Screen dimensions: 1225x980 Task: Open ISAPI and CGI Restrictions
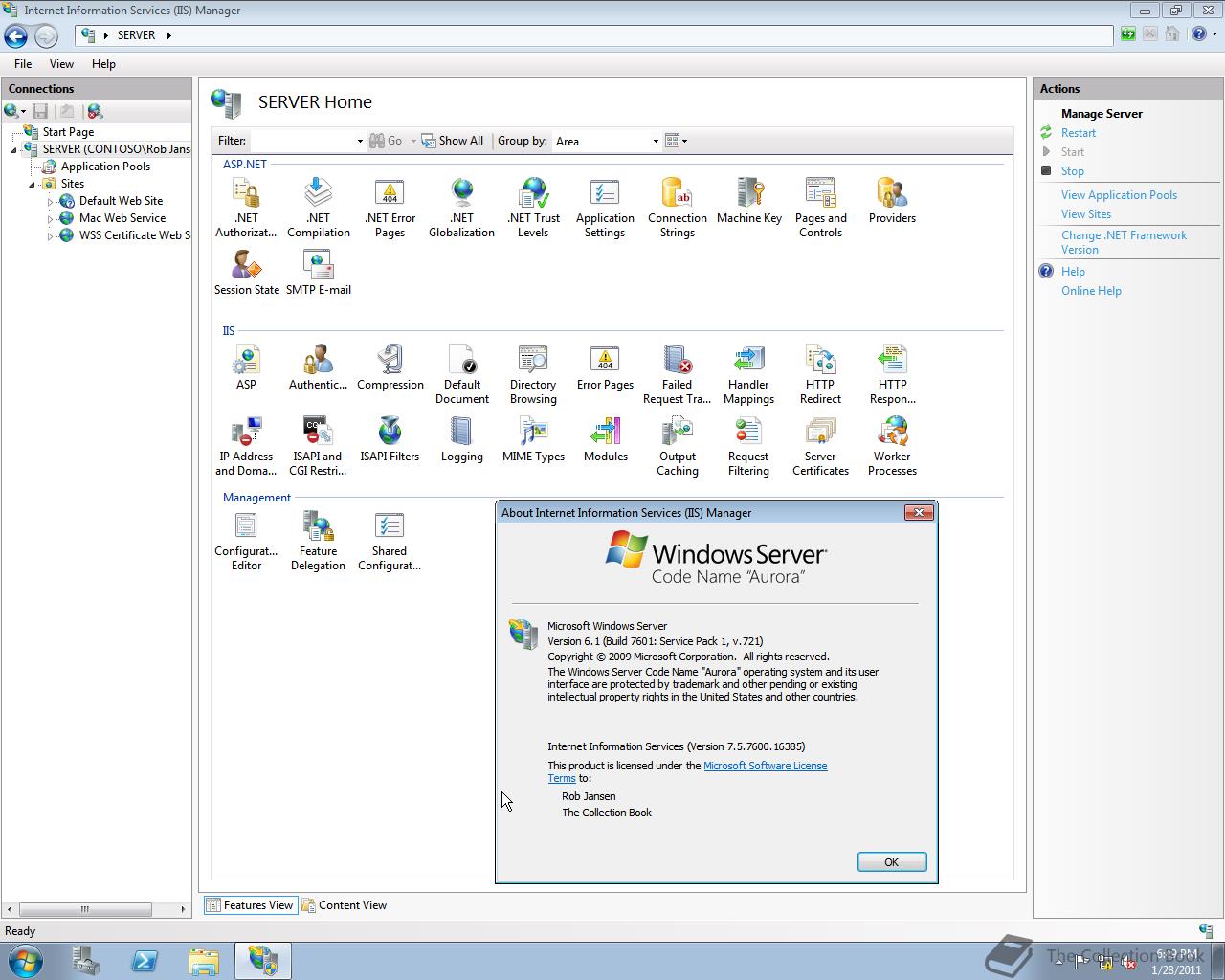318,446
